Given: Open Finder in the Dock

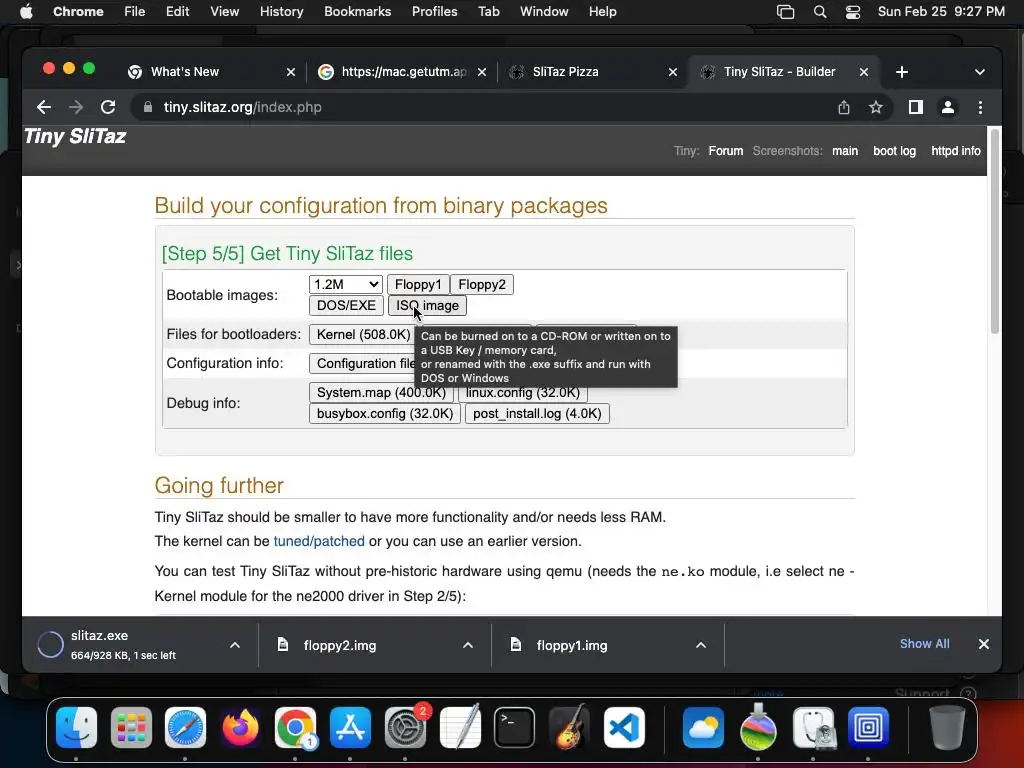Looking at the screenshot, I should click(76, 728).
